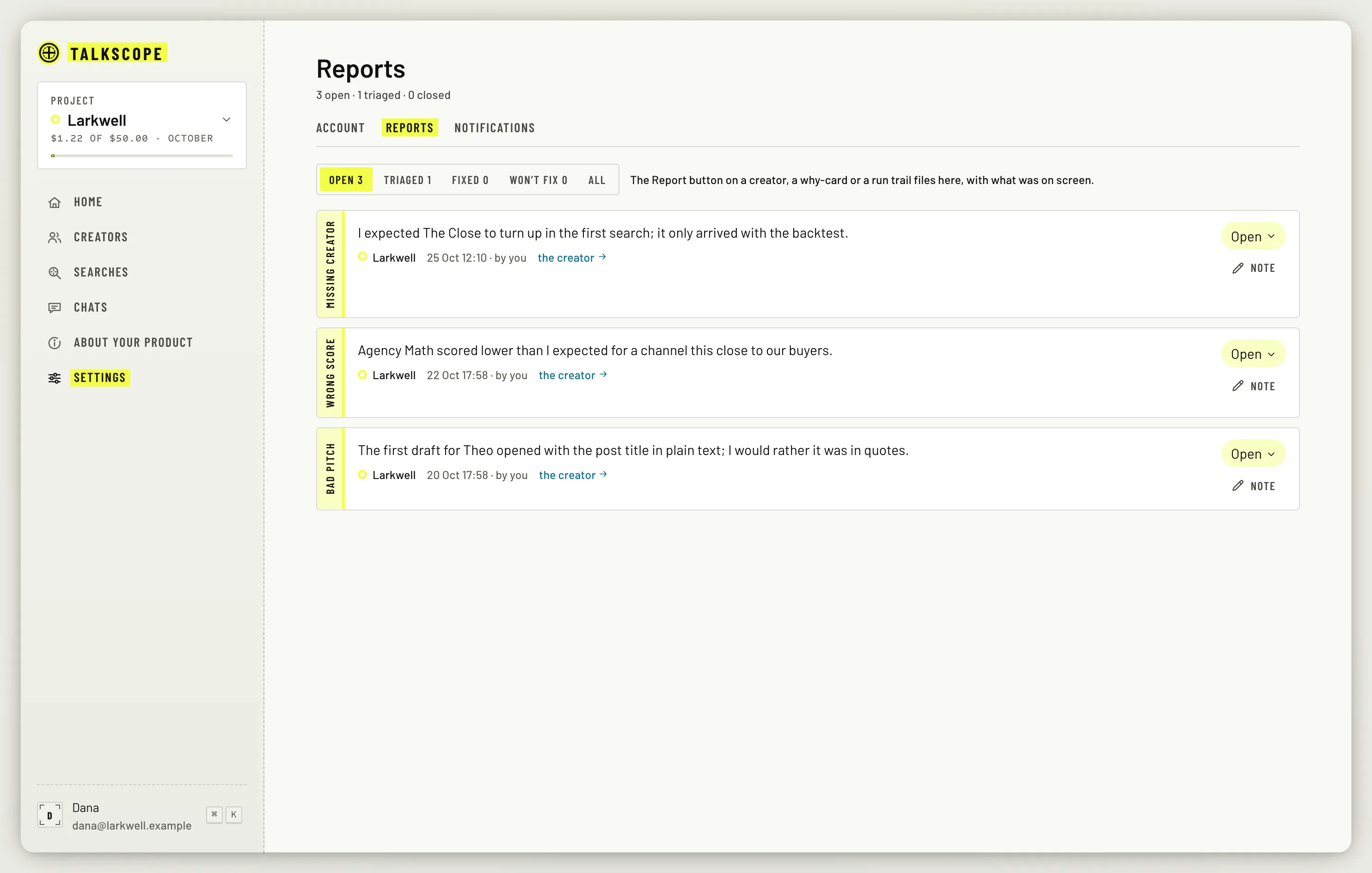Switch to the Account tab
1372x873 pixels.
[x=341, y=128]
